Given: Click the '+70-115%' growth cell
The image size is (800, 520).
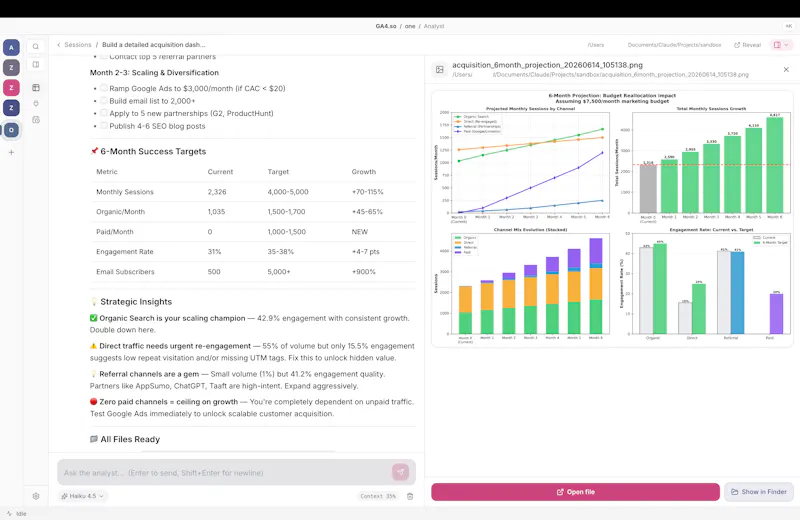Looking at the screenshot, I should tap(367, 192).
